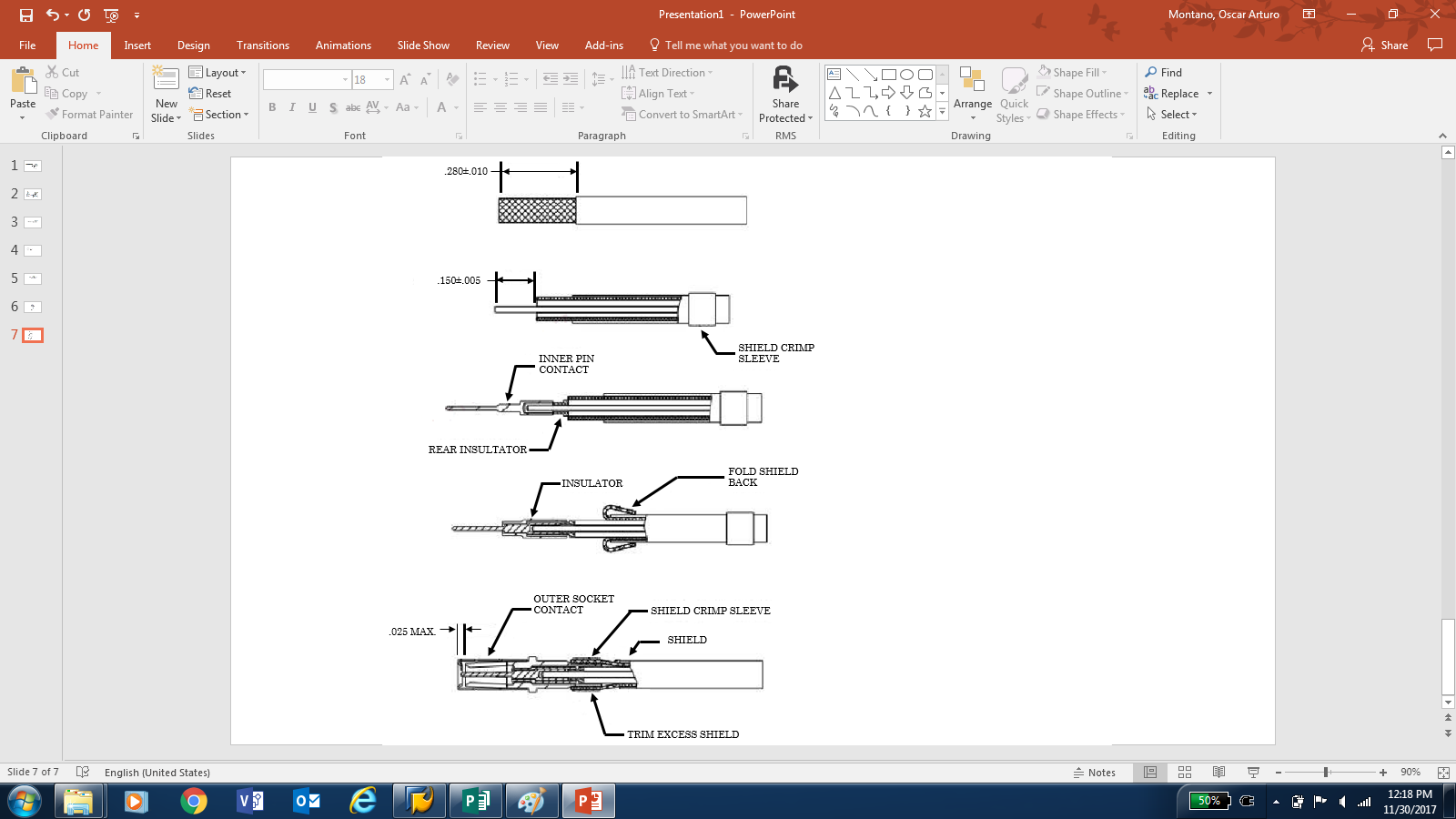Expand the Layout dropdown
This screenshot has width=1456, height=819.
[x=217, y=73]
